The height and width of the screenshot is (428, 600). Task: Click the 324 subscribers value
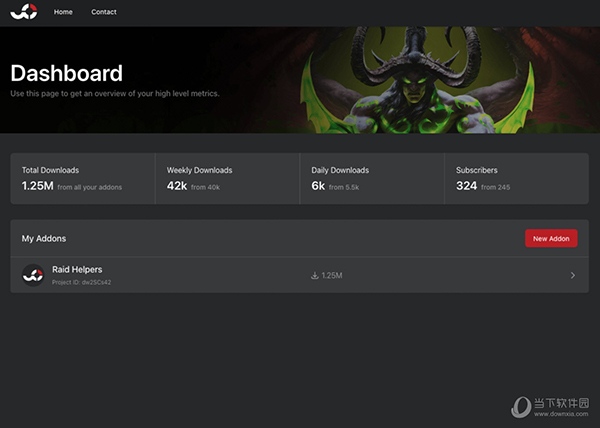click(x=466, y=186)
